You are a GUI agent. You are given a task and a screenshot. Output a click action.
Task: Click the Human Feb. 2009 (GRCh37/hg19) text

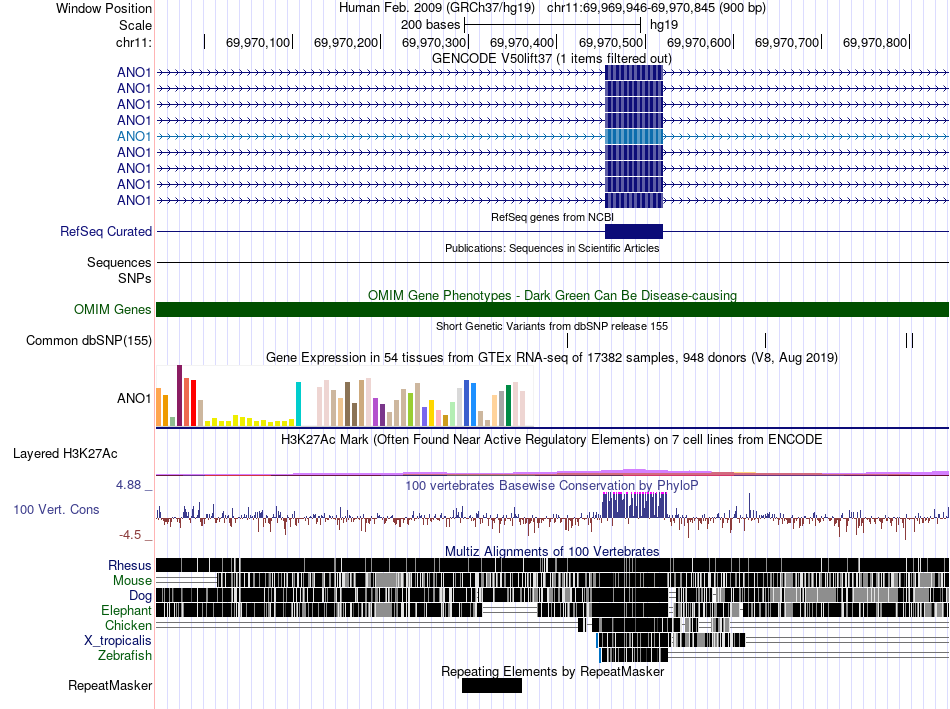[x=437, y=8]
